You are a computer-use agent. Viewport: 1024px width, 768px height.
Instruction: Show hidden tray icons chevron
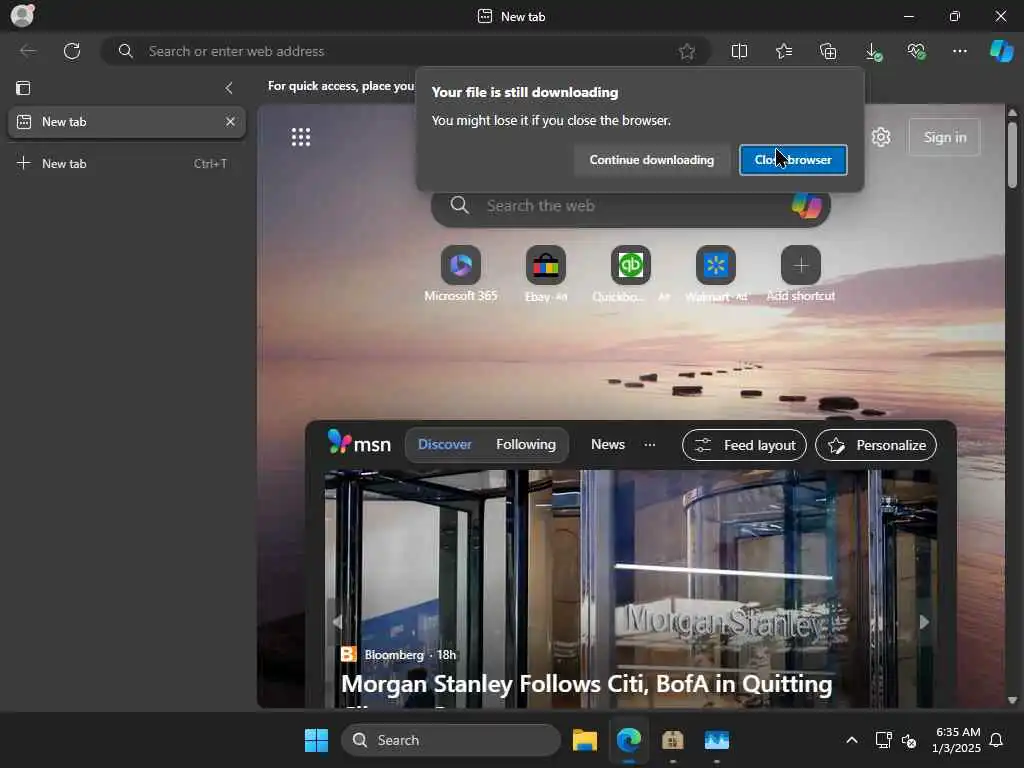(x=852, y=740)
